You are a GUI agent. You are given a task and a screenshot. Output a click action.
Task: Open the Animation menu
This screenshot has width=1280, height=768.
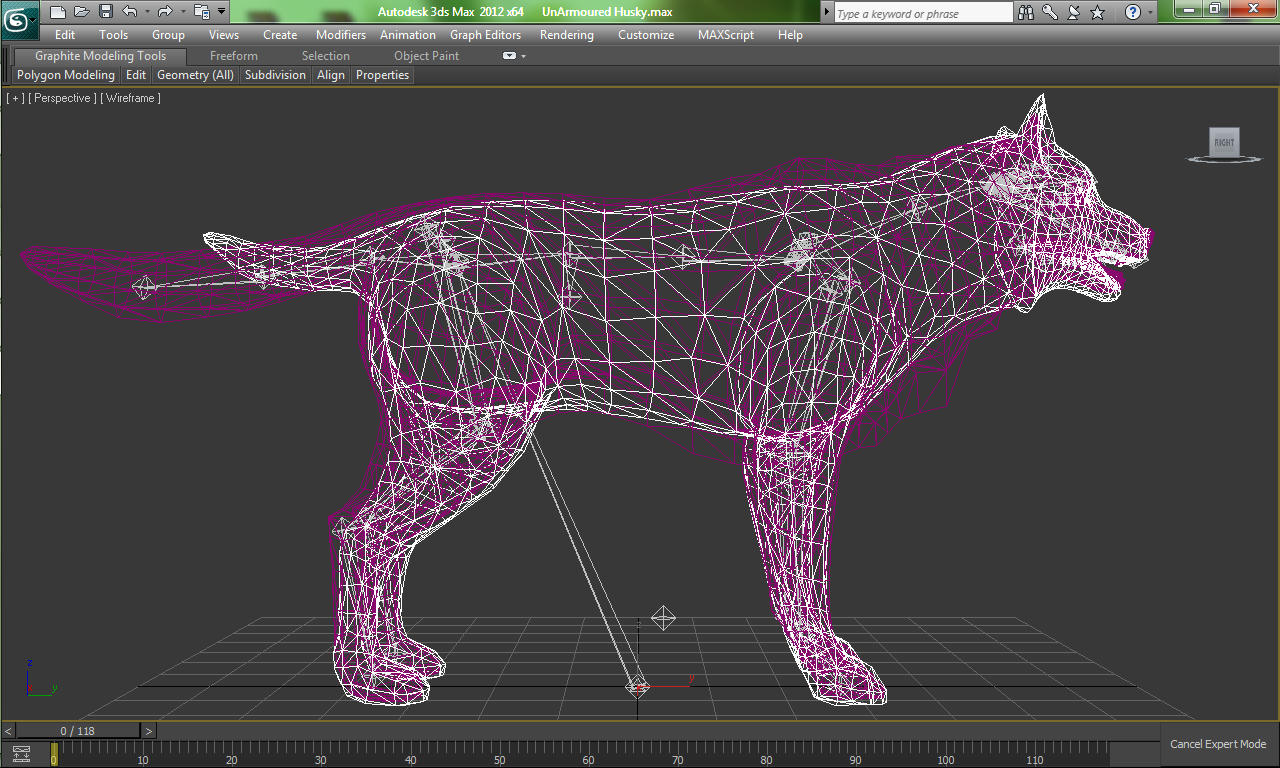pos(408,35)
